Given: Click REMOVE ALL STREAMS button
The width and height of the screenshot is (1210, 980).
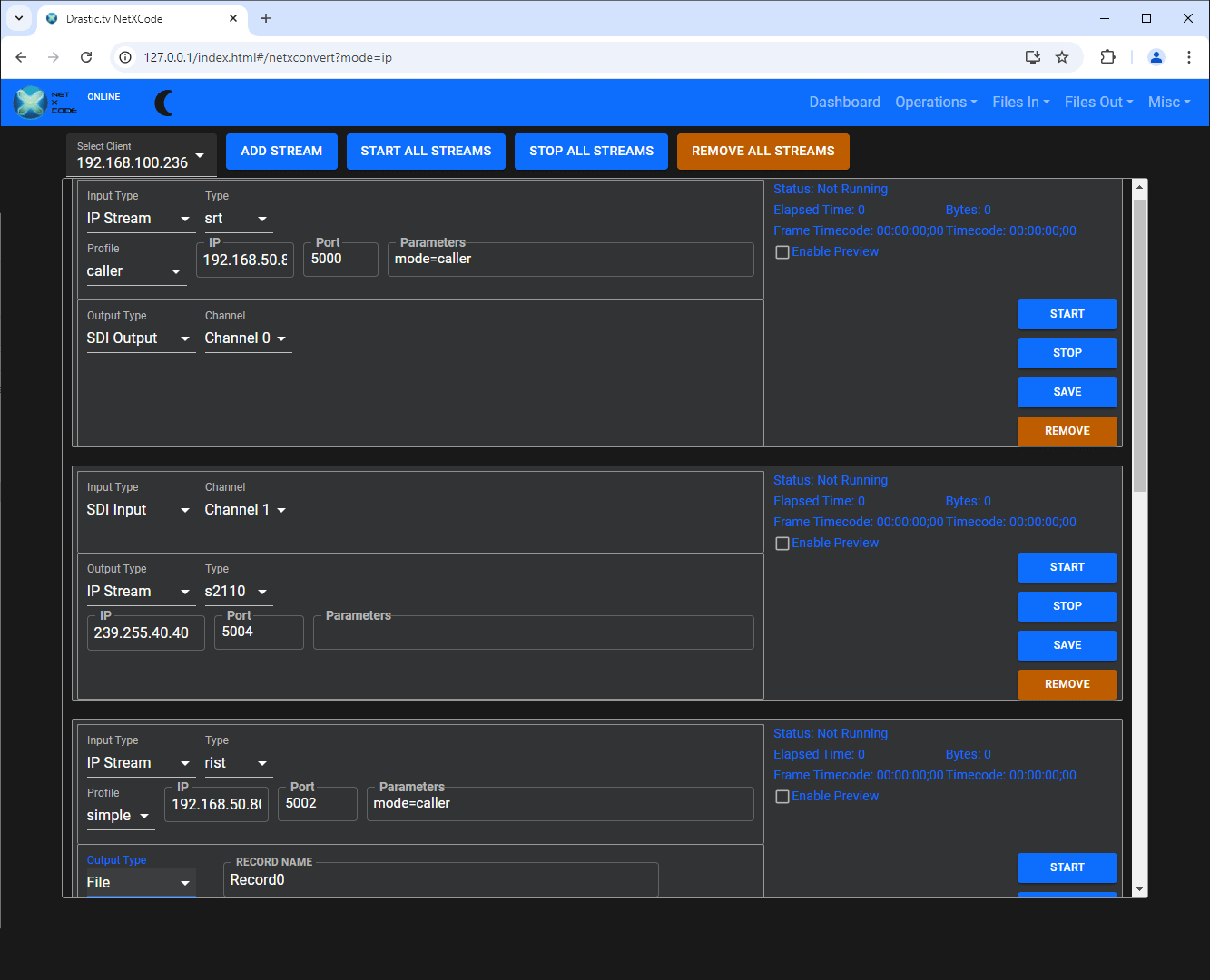Looking at the screenshot, I should point(762,152).
